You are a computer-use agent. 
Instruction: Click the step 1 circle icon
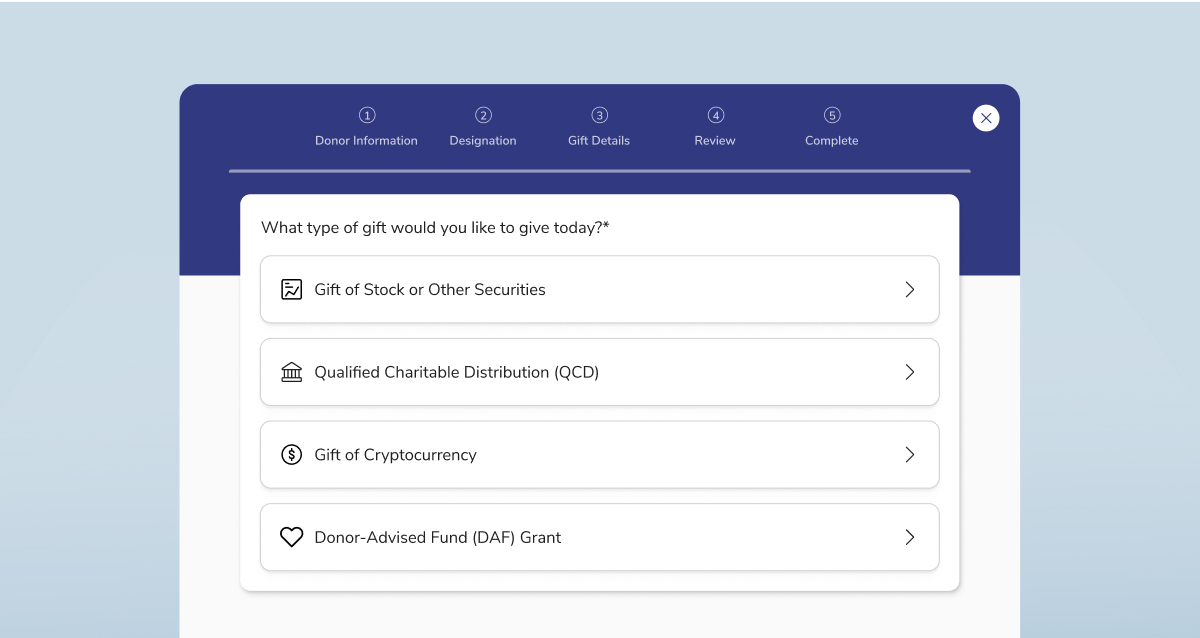point(367,115)
